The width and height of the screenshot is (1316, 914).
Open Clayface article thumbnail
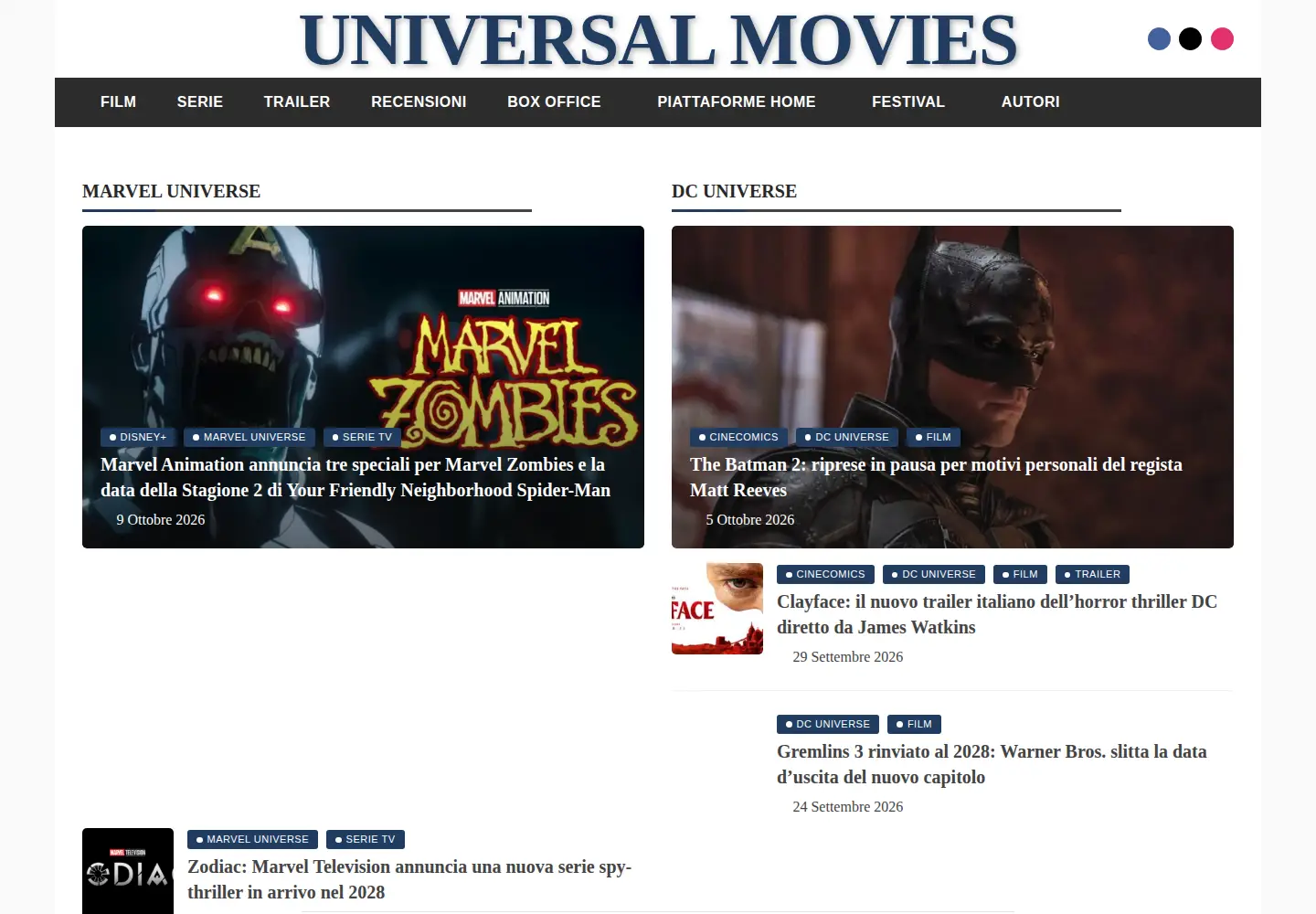pyautogui.click(x=717, y=609)
